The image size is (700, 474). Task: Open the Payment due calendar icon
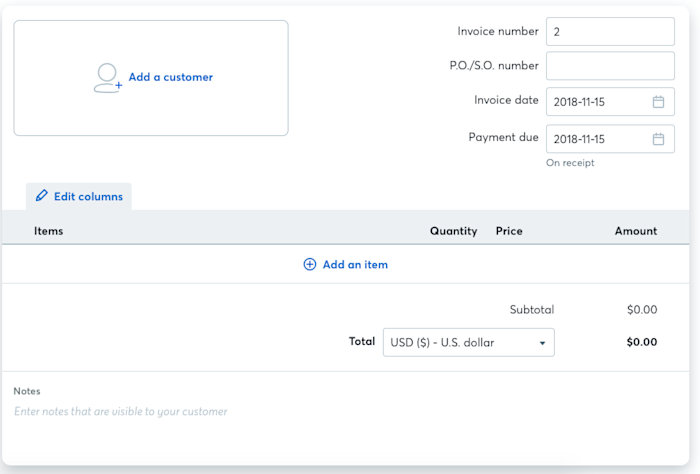click(x=658, y=139)
